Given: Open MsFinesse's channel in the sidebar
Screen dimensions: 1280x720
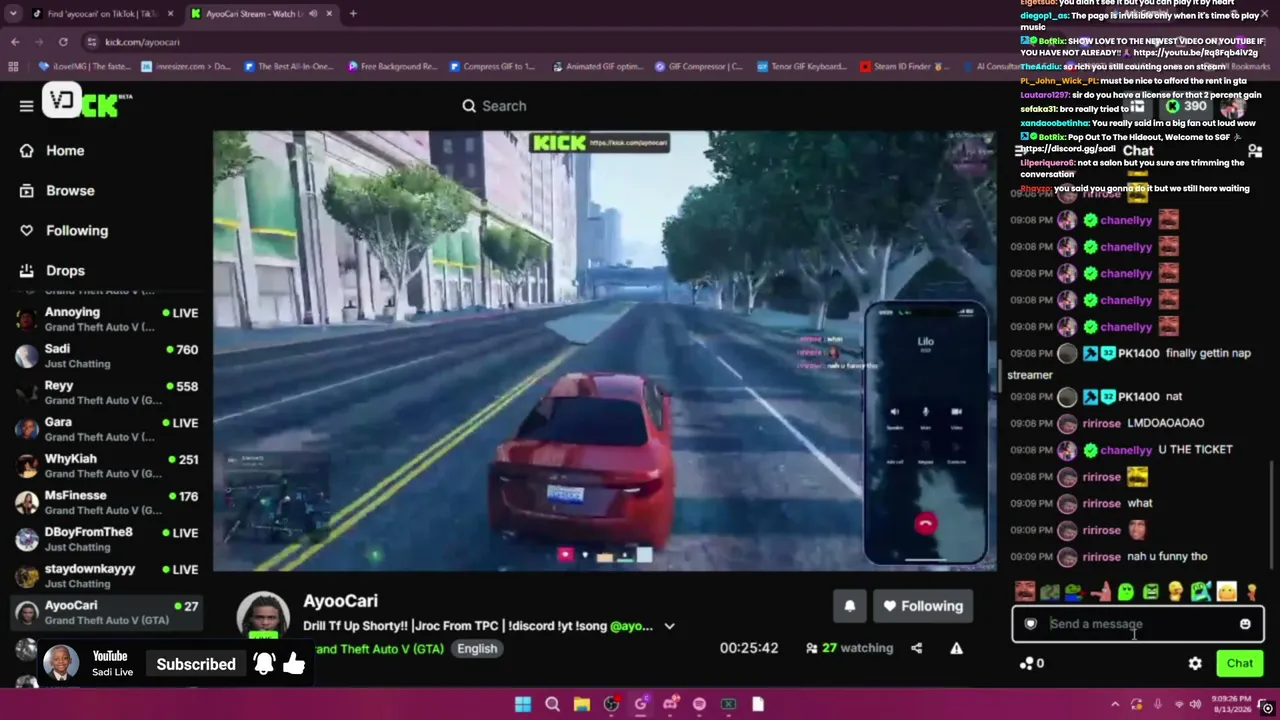Looking at the screenshot, I should click(x=105, y=502).
